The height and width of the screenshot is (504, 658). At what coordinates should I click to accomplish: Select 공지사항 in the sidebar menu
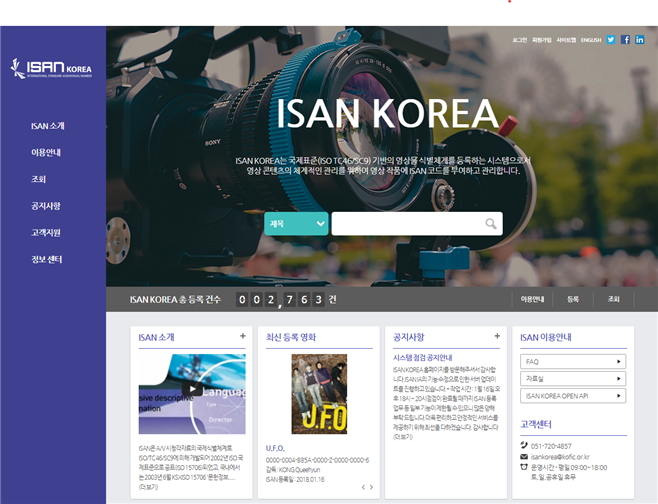[x=46, y=205]
